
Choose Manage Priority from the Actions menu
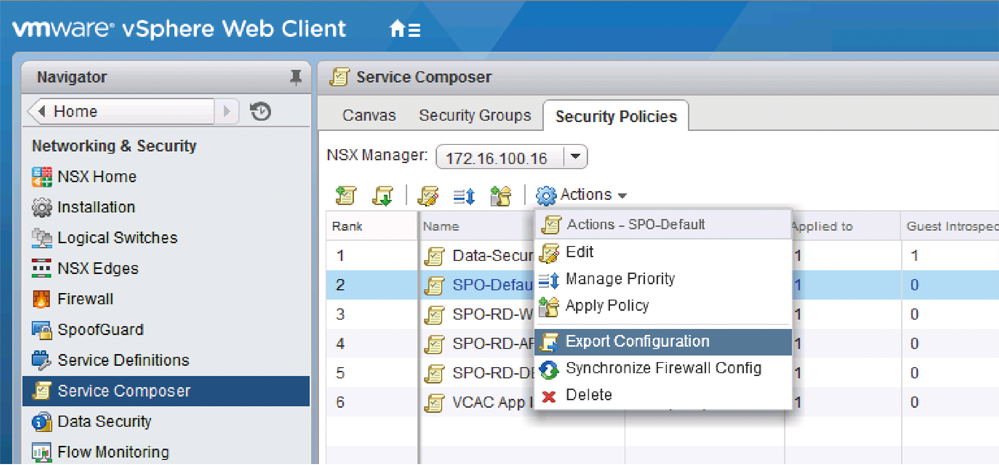click(663, 279)
